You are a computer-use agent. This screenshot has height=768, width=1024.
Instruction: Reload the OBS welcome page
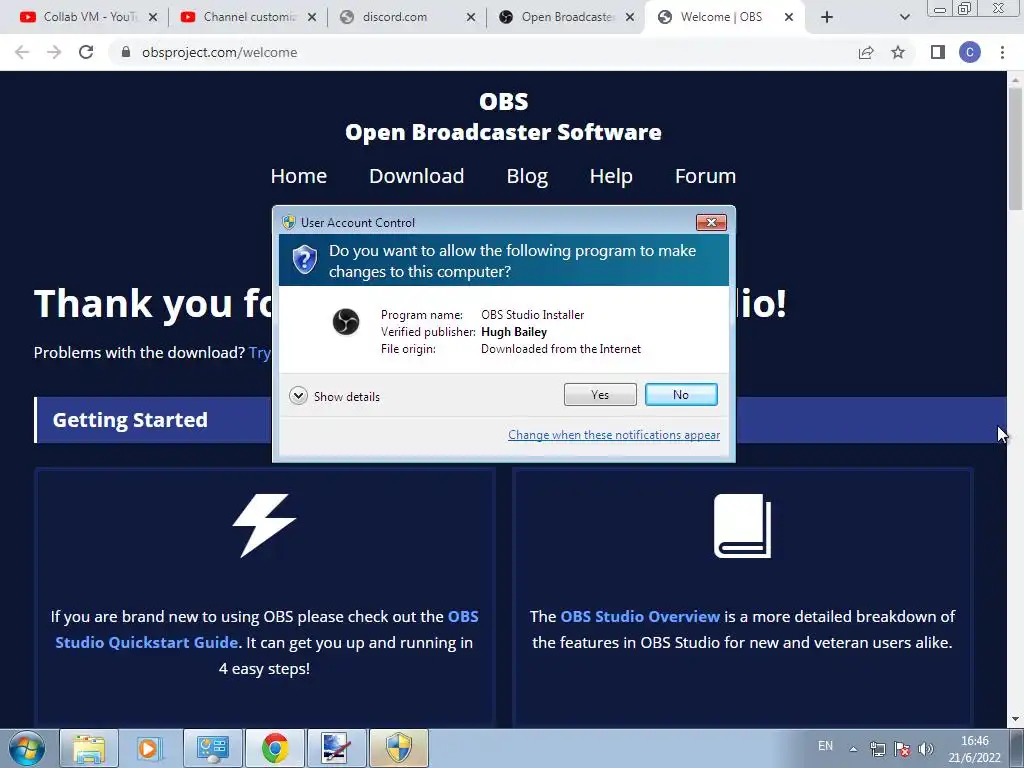86,52
